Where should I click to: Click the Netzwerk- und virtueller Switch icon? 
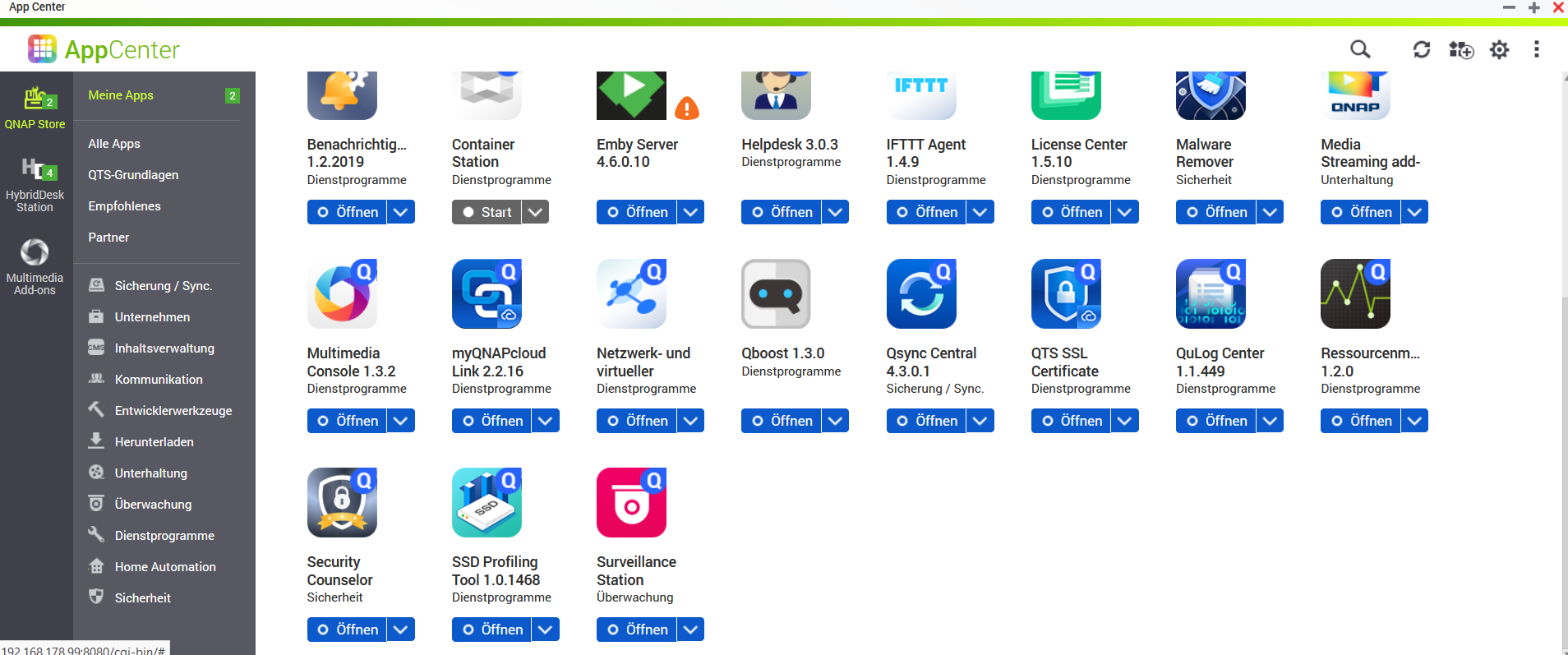pos(631,294)
